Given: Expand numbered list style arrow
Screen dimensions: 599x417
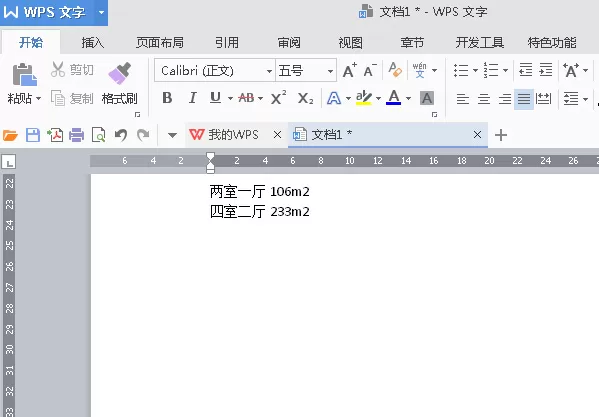Looking at the screenshot, I should 505,70.
